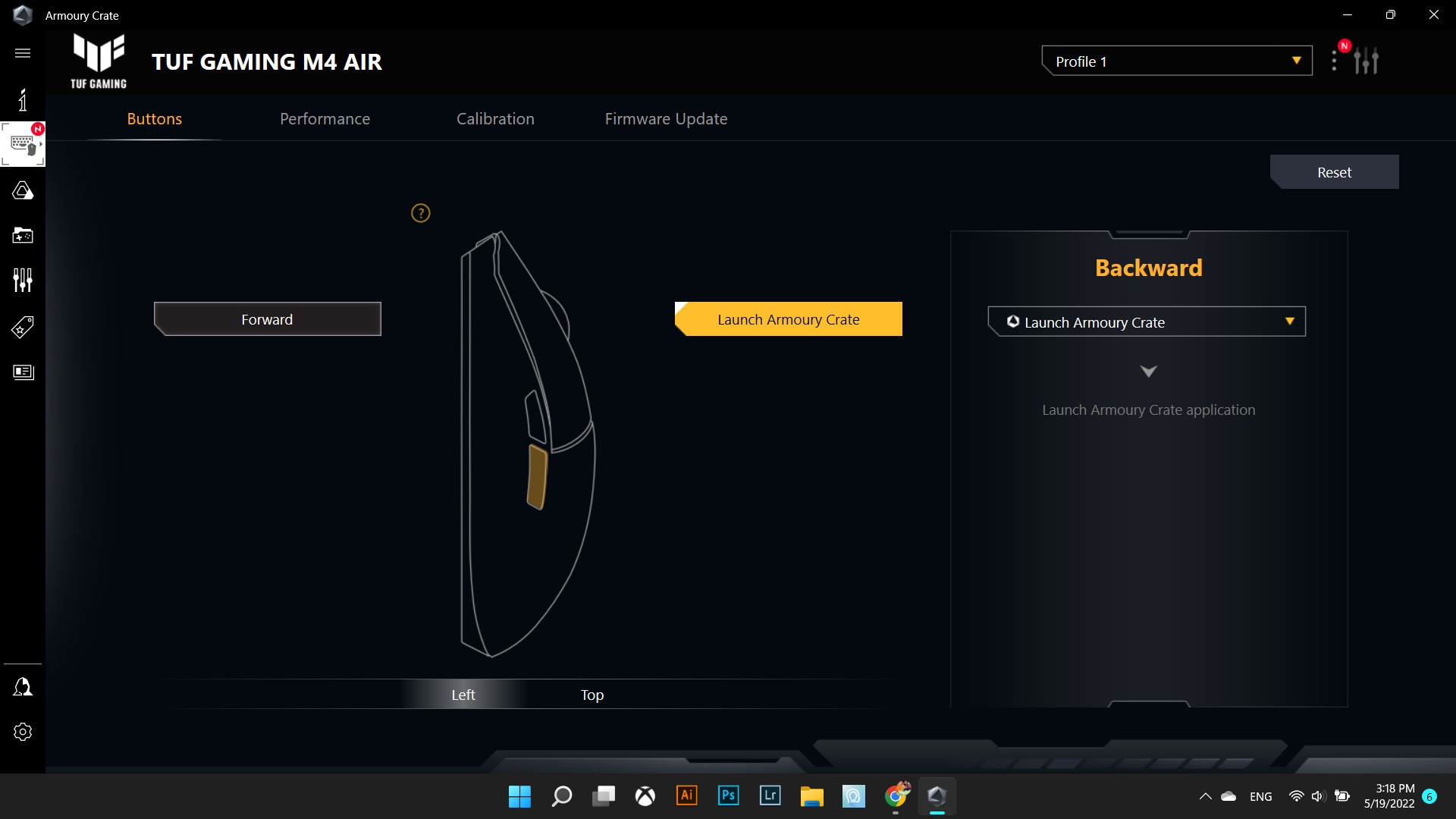Screen dimensions: 1456x819
Task: Click the Armoury Crate title bar logo
Action: point(23,15)
